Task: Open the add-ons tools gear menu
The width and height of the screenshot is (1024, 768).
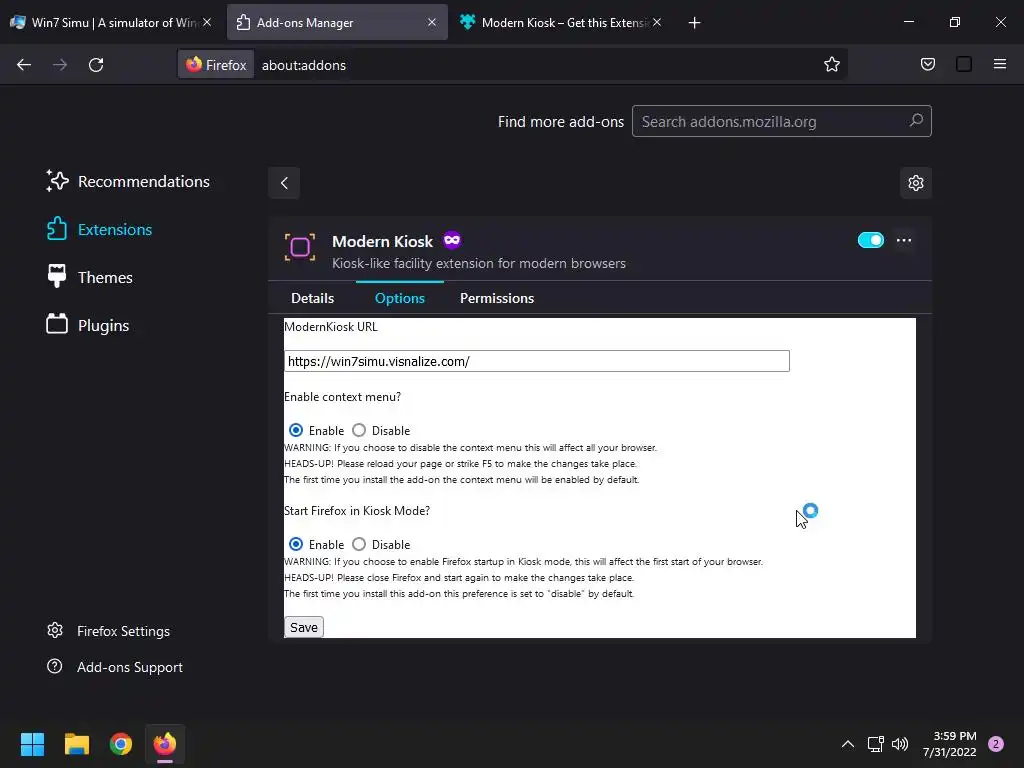Action: (916, 183)
